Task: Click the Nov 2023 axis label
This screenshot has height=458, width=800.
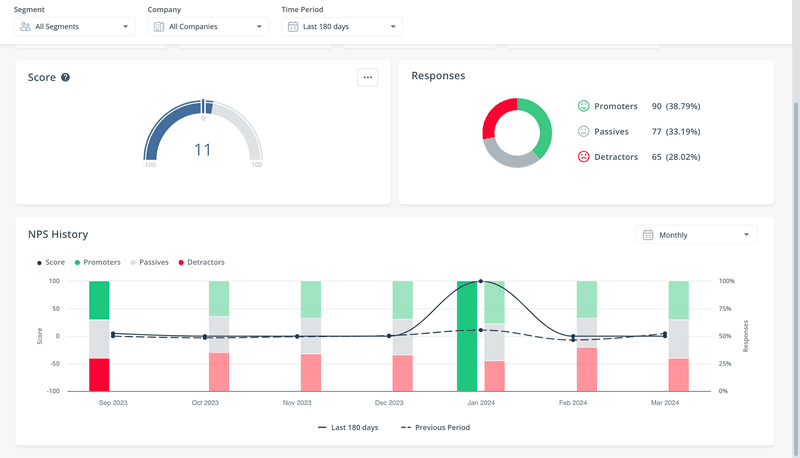Action: coord(297,403)
